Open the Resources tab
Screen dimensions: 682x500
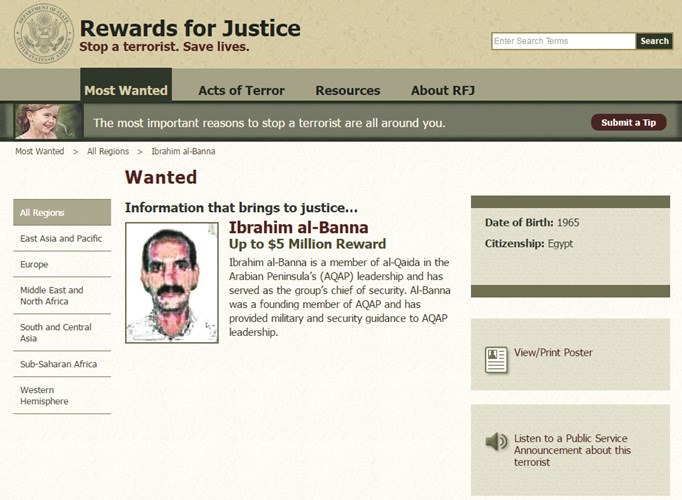348,90
